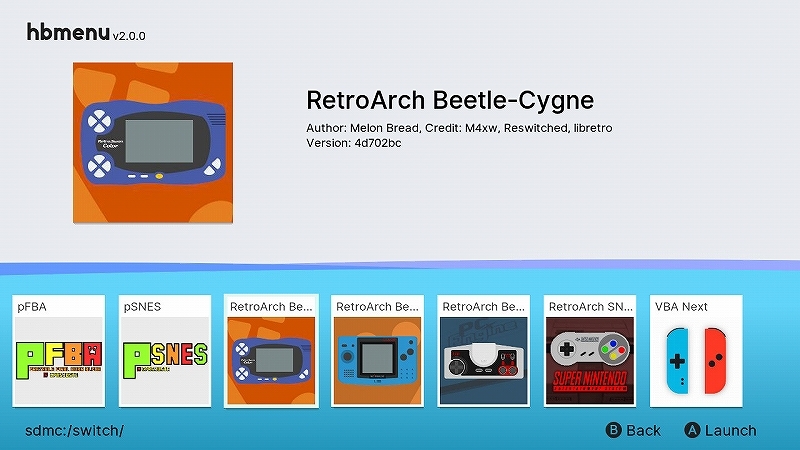Select the pSNES app icon
This screenshot has height=450, width=800.
(x=165, y=351)
